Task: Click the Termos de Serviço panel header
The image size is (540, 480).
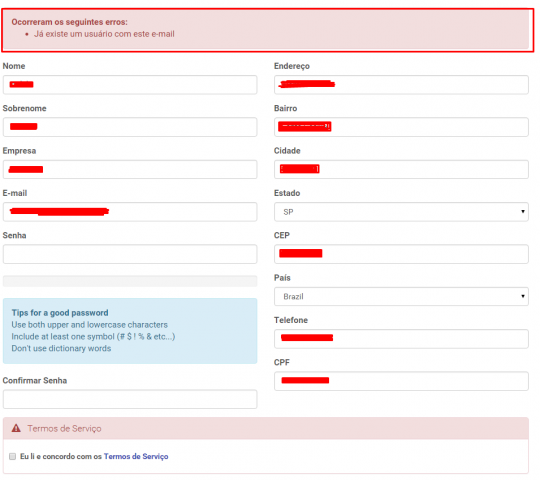Action: click(266, 428)
